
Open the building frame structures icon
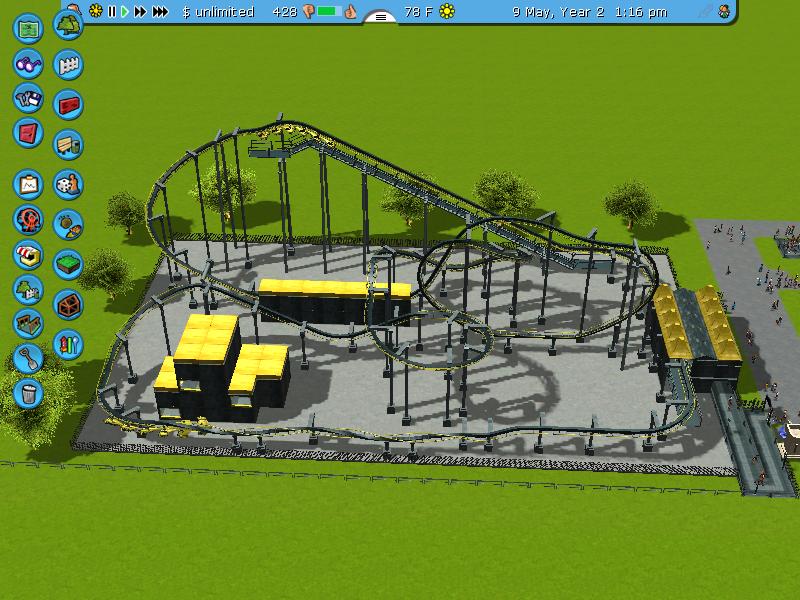68,305
